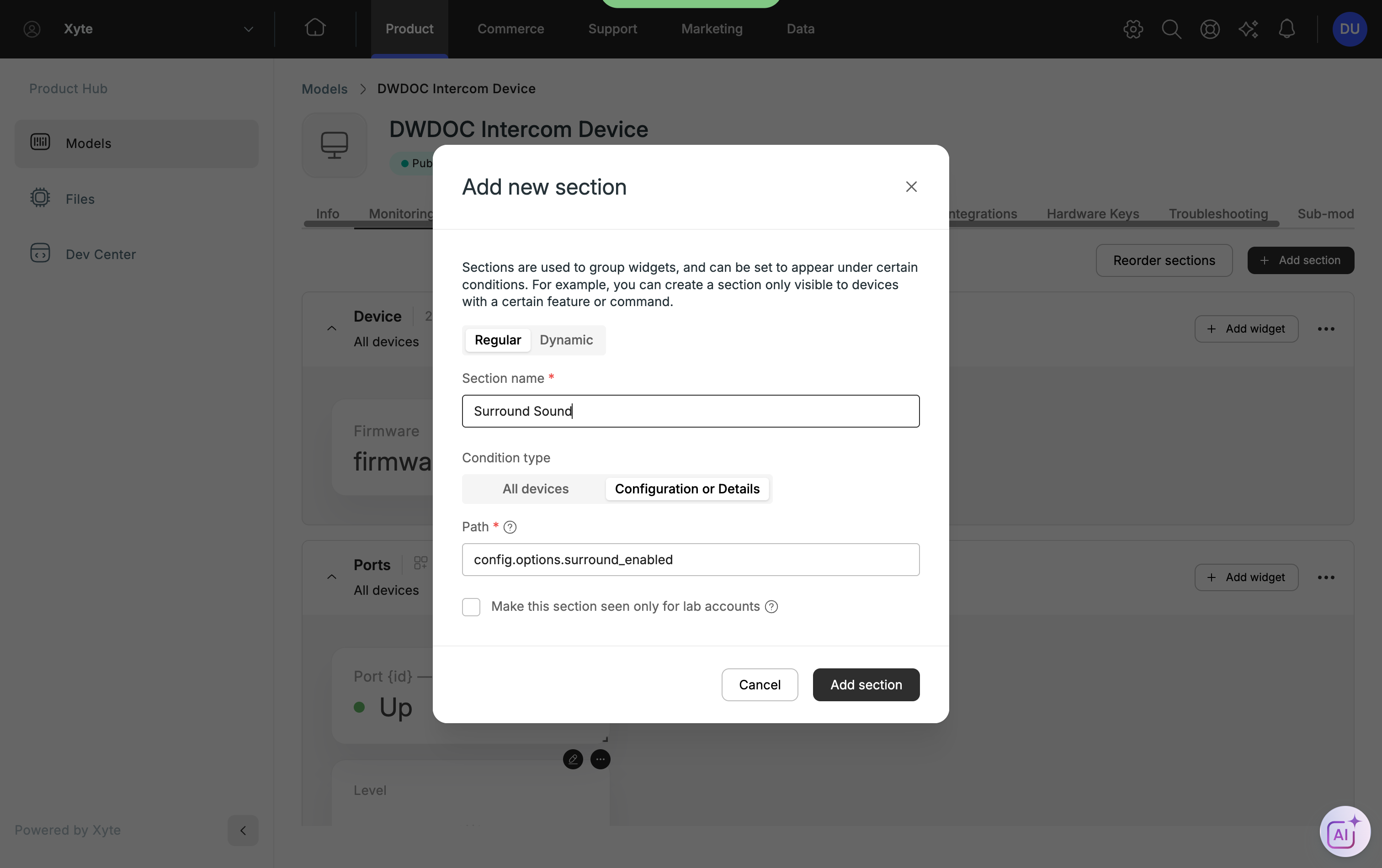Open the help lifebuoy icon
The image size is (1382, 868).
coord(1210,29)
